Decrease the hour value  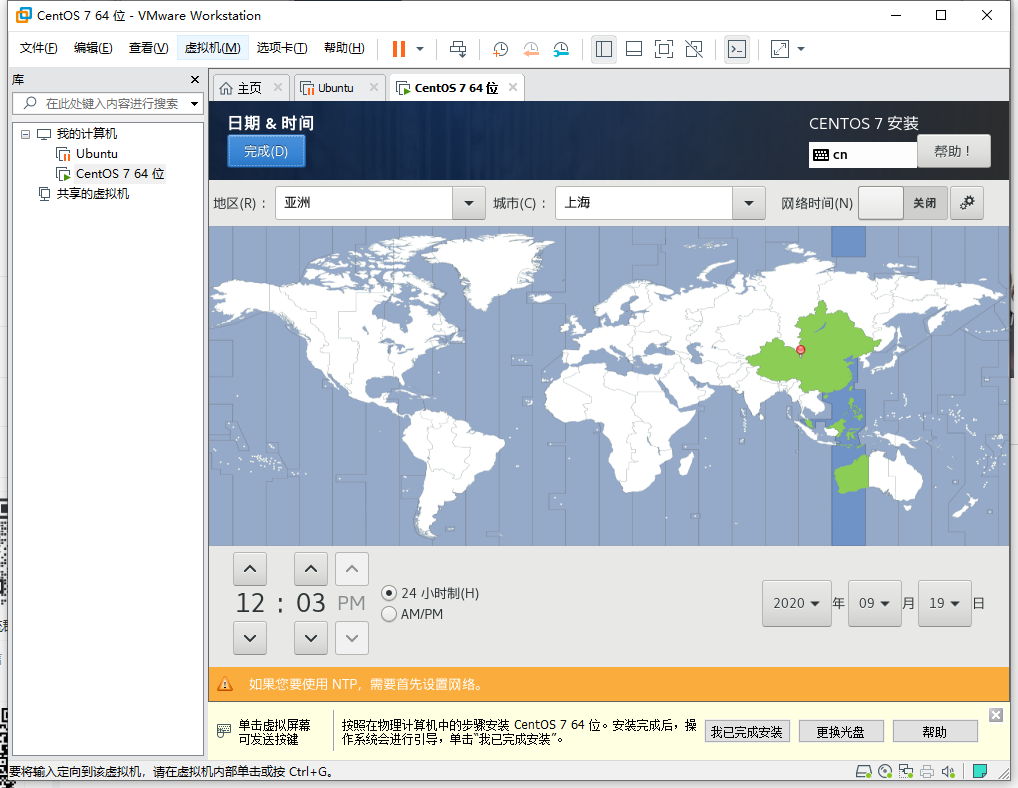point(250,638)
